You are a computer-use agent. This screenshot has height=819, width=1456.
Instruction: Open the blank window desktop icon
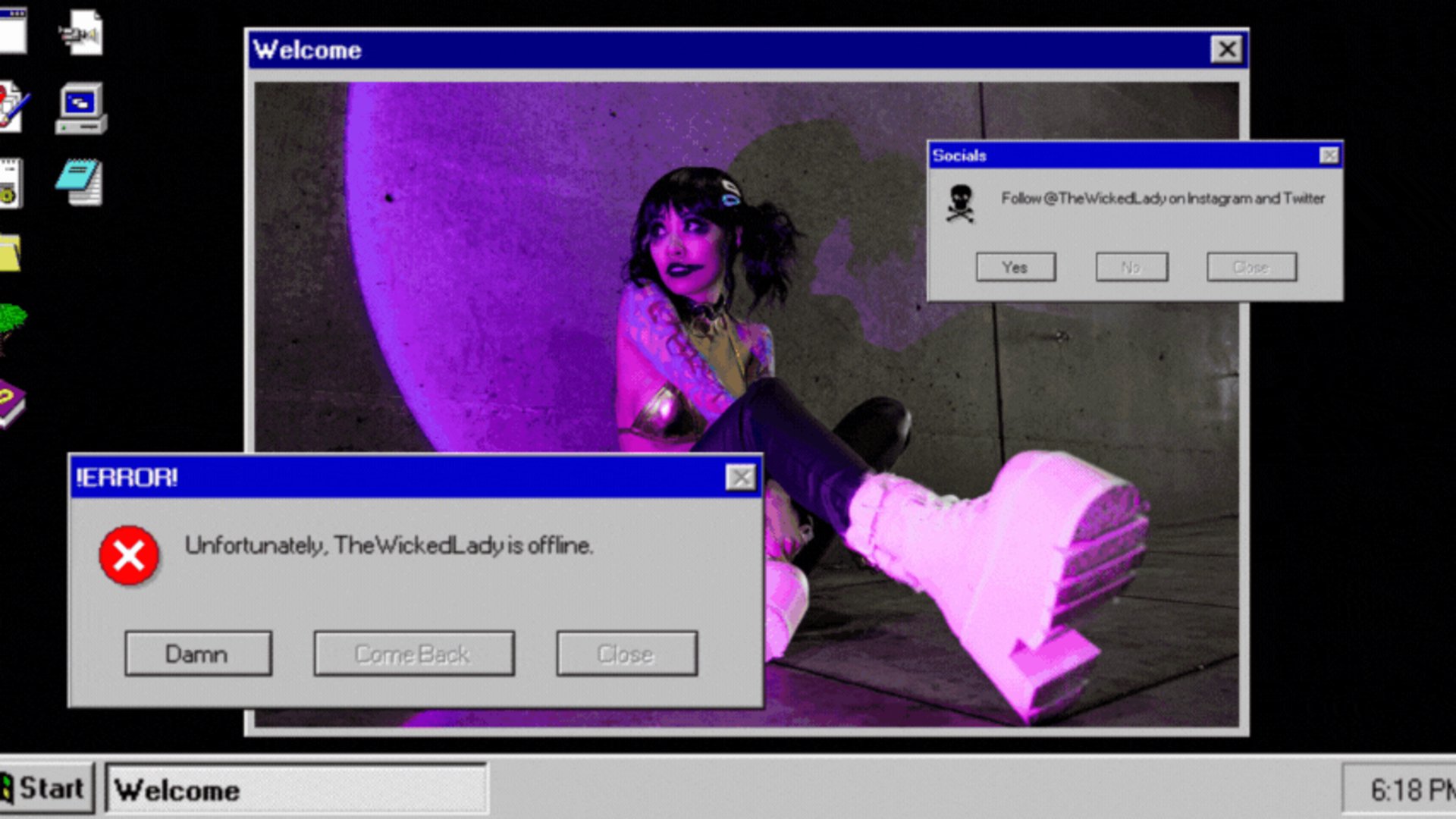click(x=13, y=30)
